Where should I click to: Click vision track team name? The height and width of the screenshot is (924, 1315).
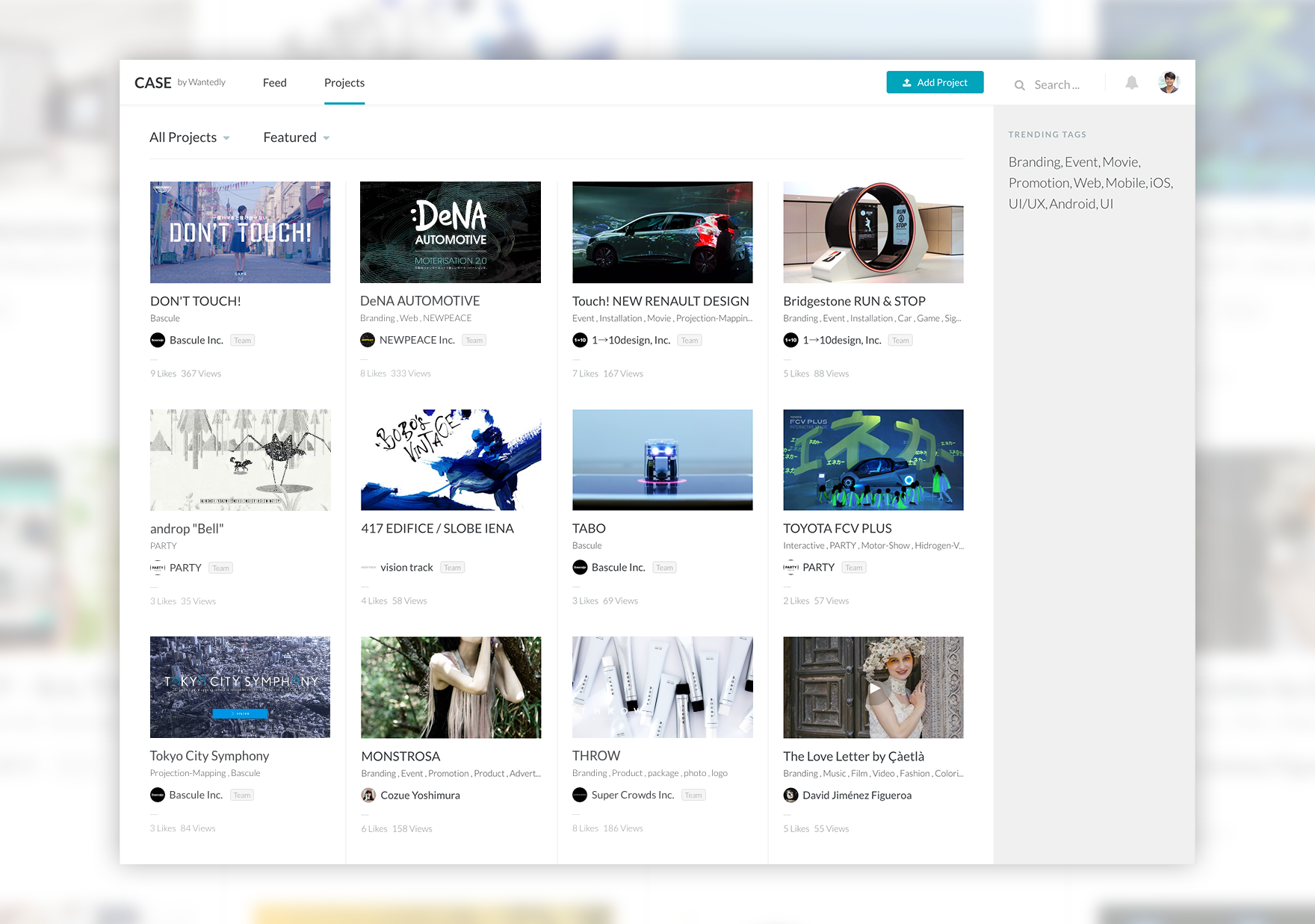click(406, 568)
